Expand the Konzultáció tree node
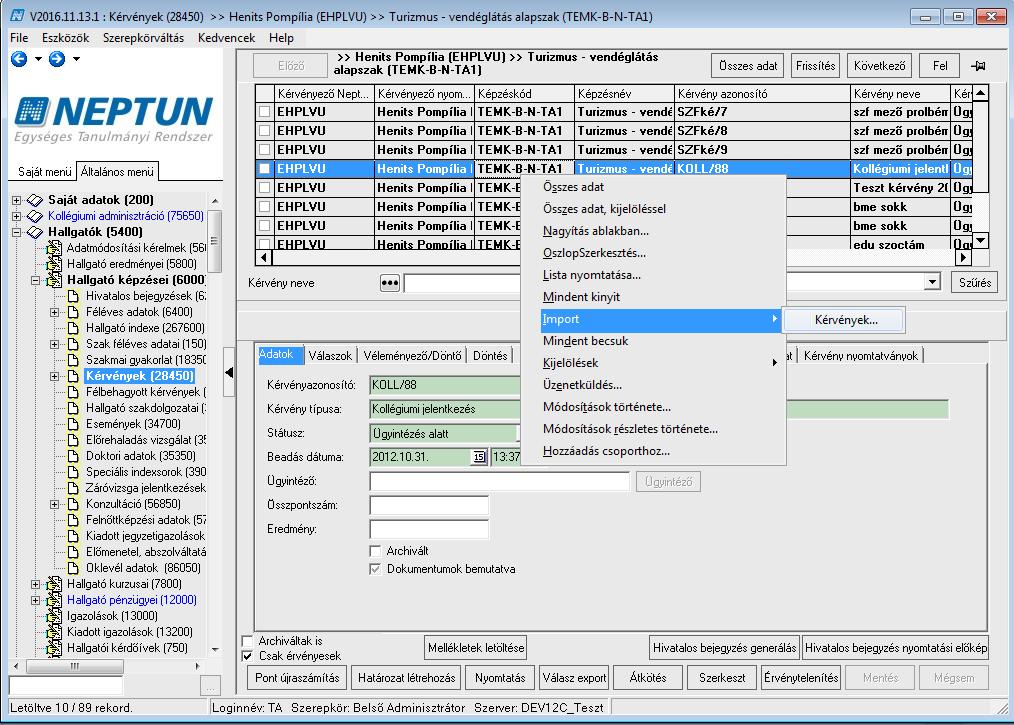The image size is (1014, 725). click(55, 504)
